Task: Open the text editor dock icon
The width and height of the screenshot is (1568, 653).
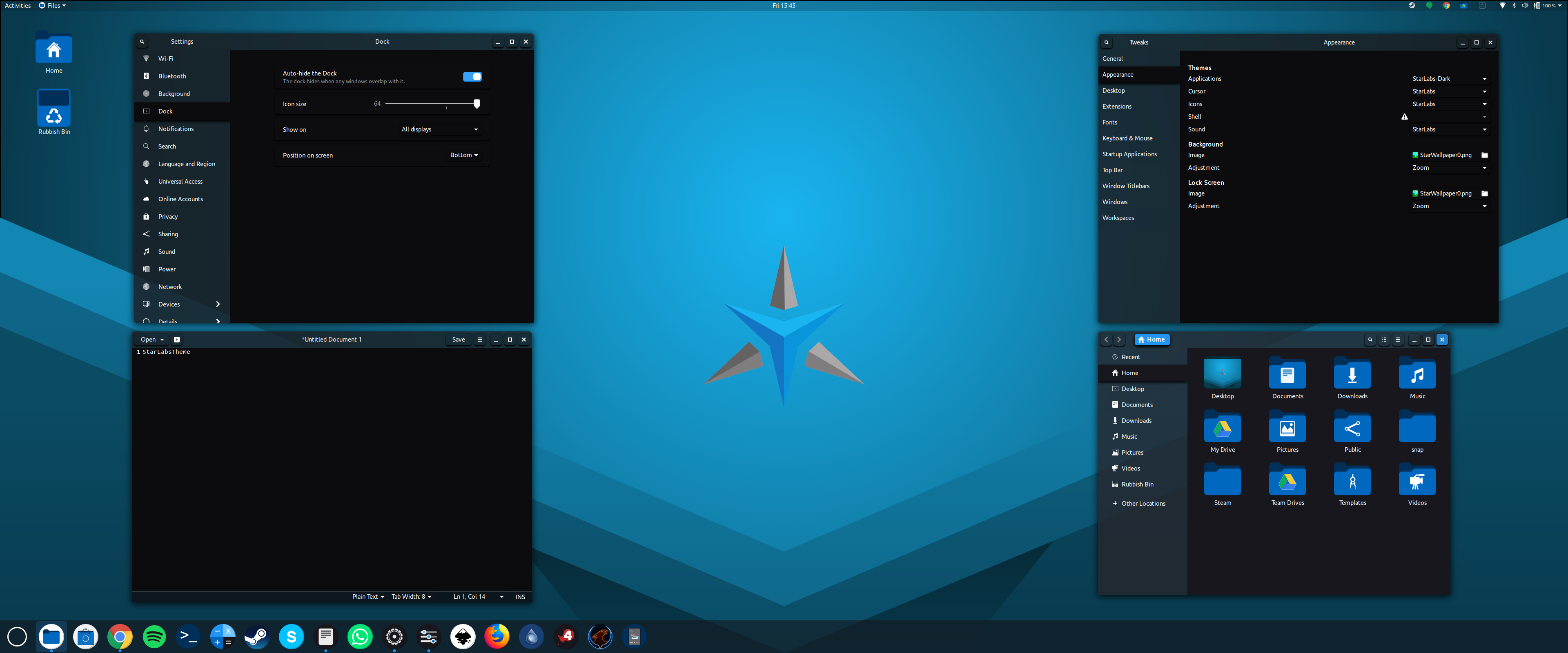Action: [326, 637]
